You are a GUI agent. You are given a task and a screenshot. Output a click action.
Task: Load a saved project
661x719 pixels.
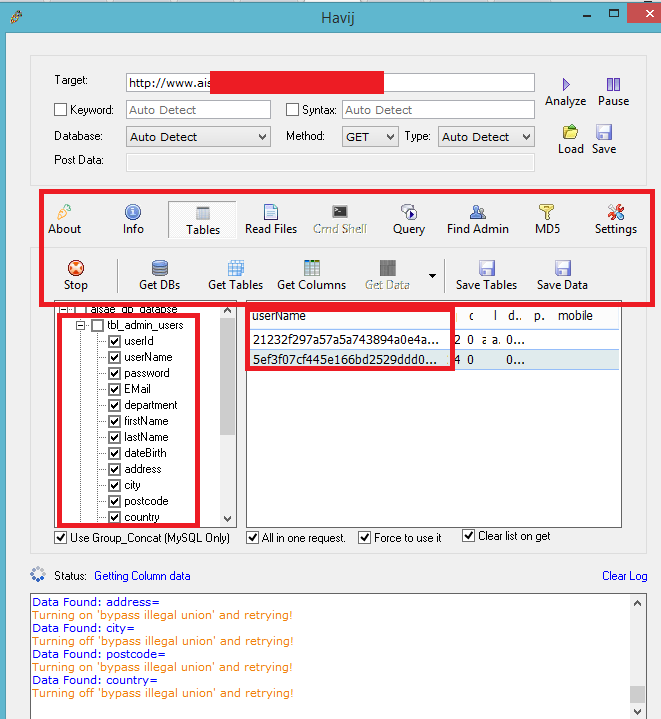[x=571, y=140]
